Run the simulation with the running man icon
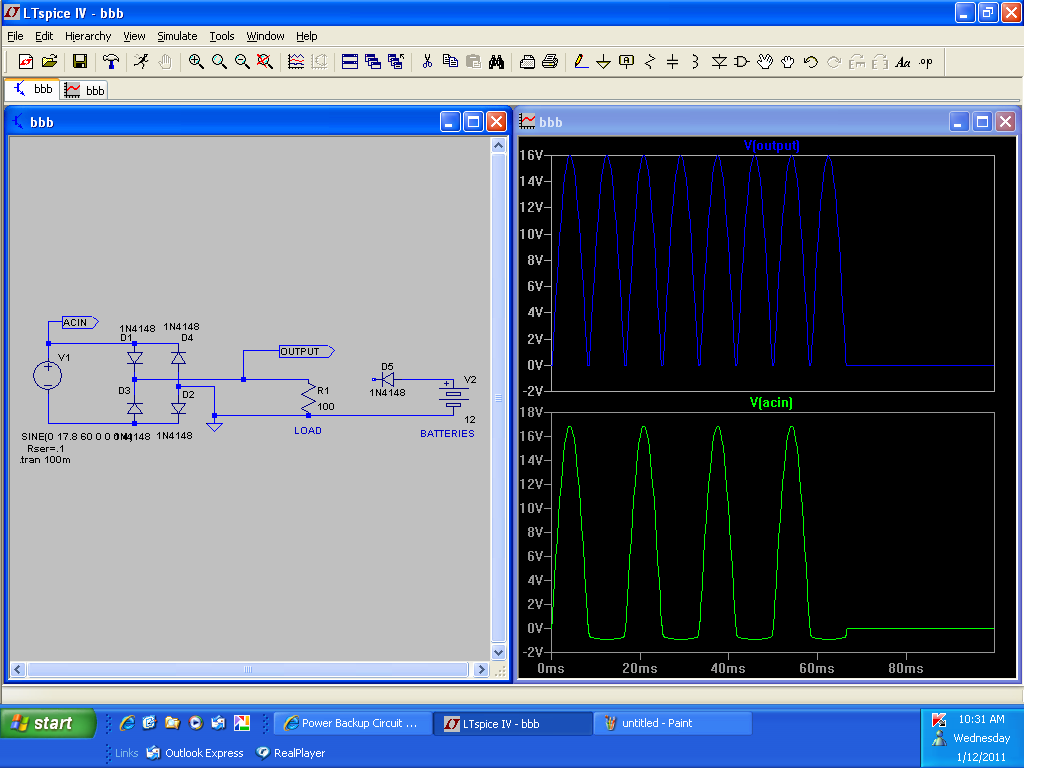The width and height of the screenshot is (1042, 770). pyautogui.click(x=141, y=62)
